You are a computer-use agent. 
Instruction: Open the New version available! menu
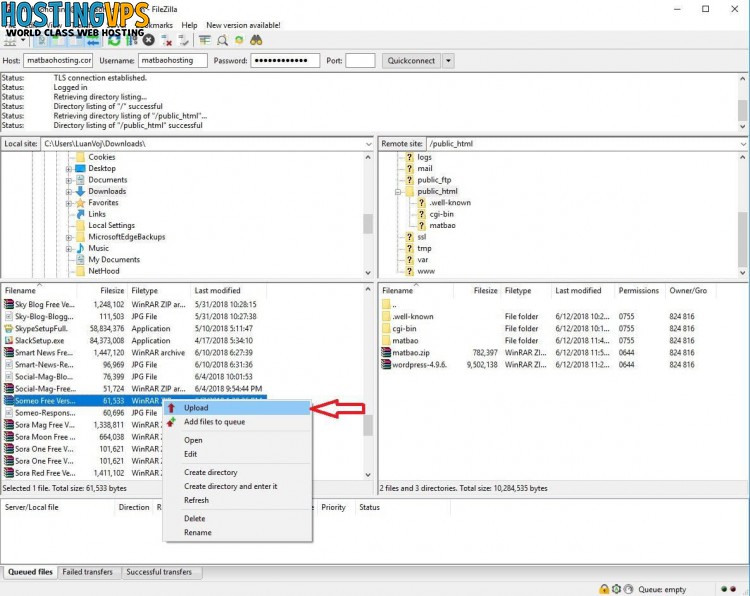[x=243, y=25]
